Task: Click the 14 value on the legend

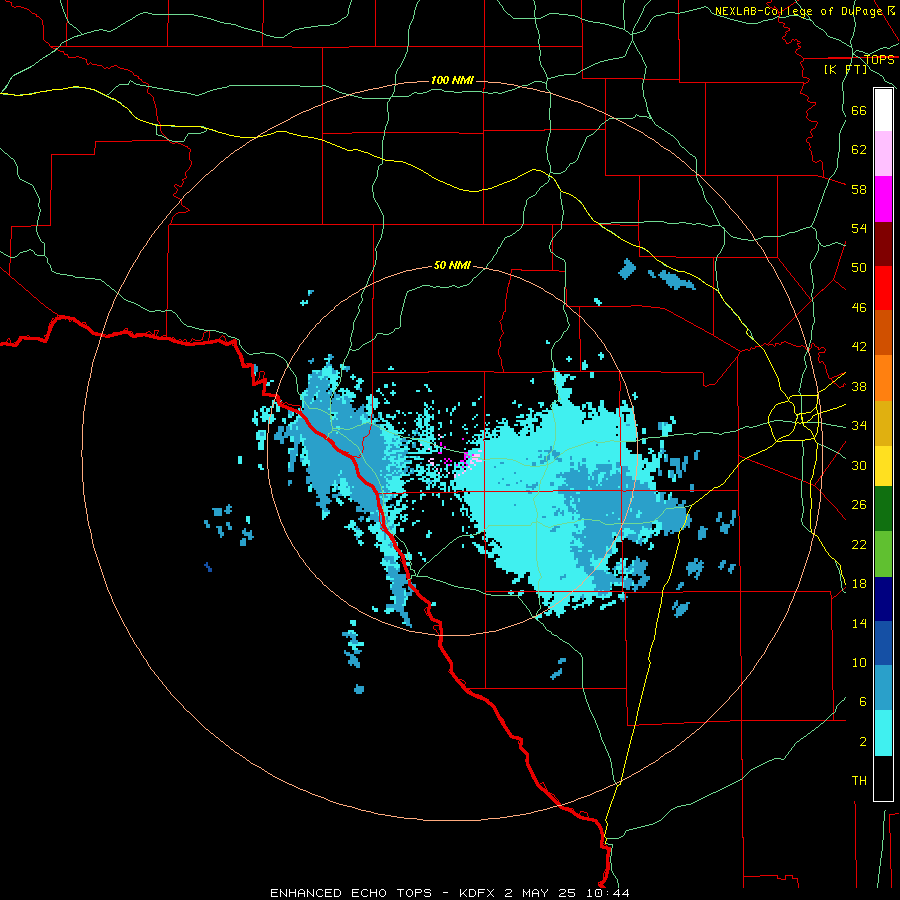Action: tap(859, 623)
